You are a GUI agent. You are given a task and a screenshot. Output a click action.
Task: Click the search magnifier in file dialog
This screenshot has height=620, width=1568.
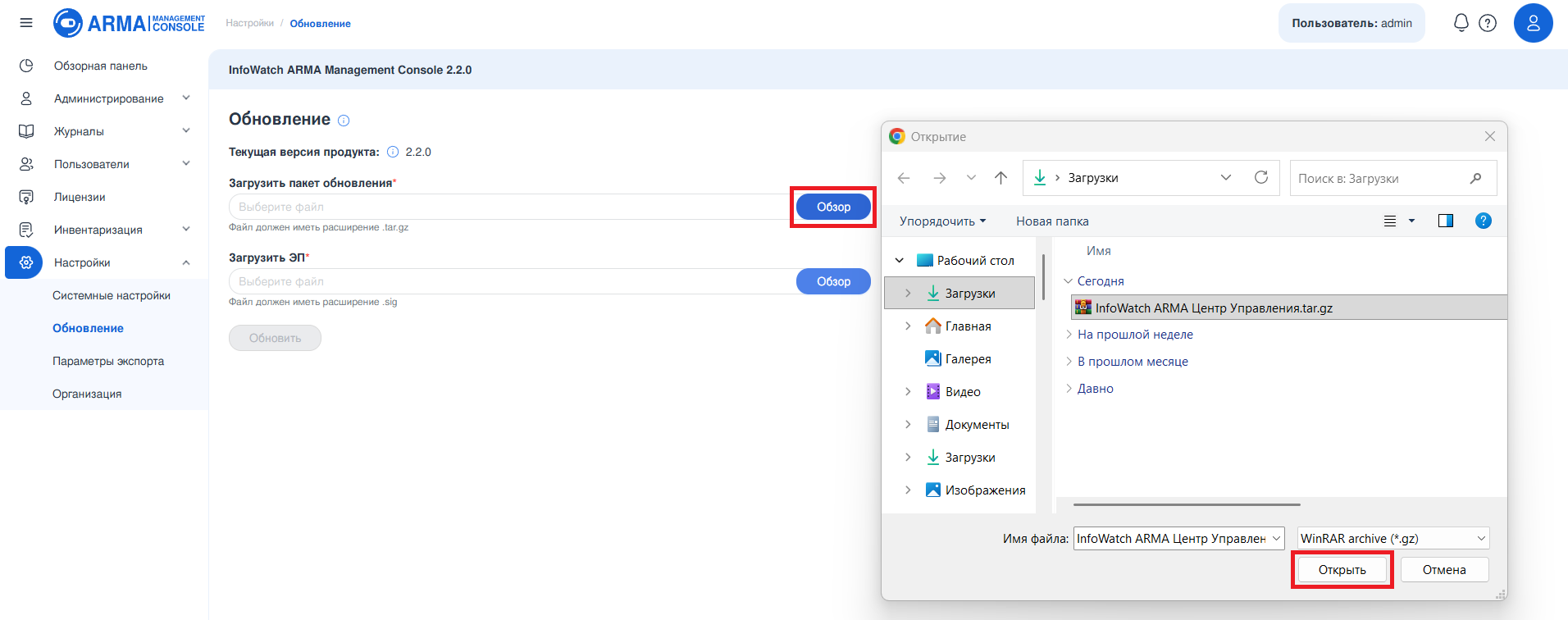click(x=1475, y=178)
